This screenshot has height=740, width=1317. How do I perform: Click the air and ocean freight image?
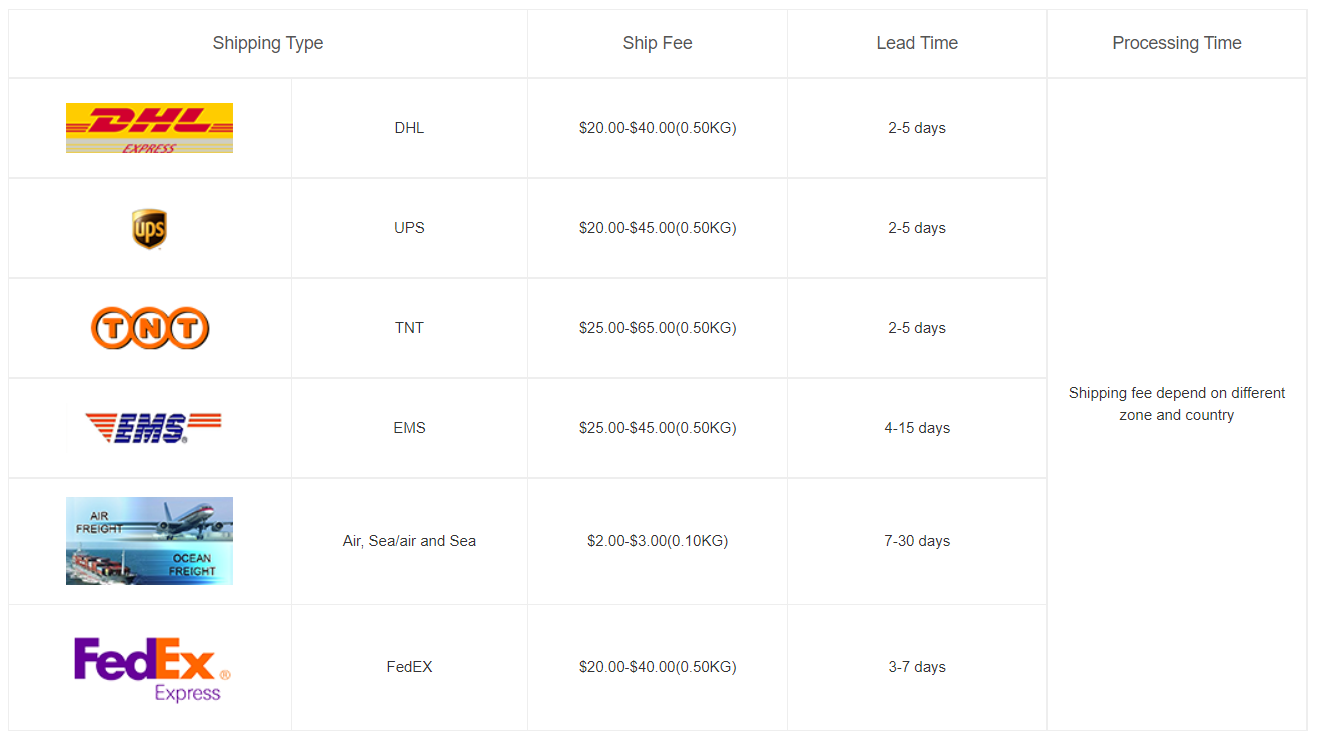pos(149,541)
